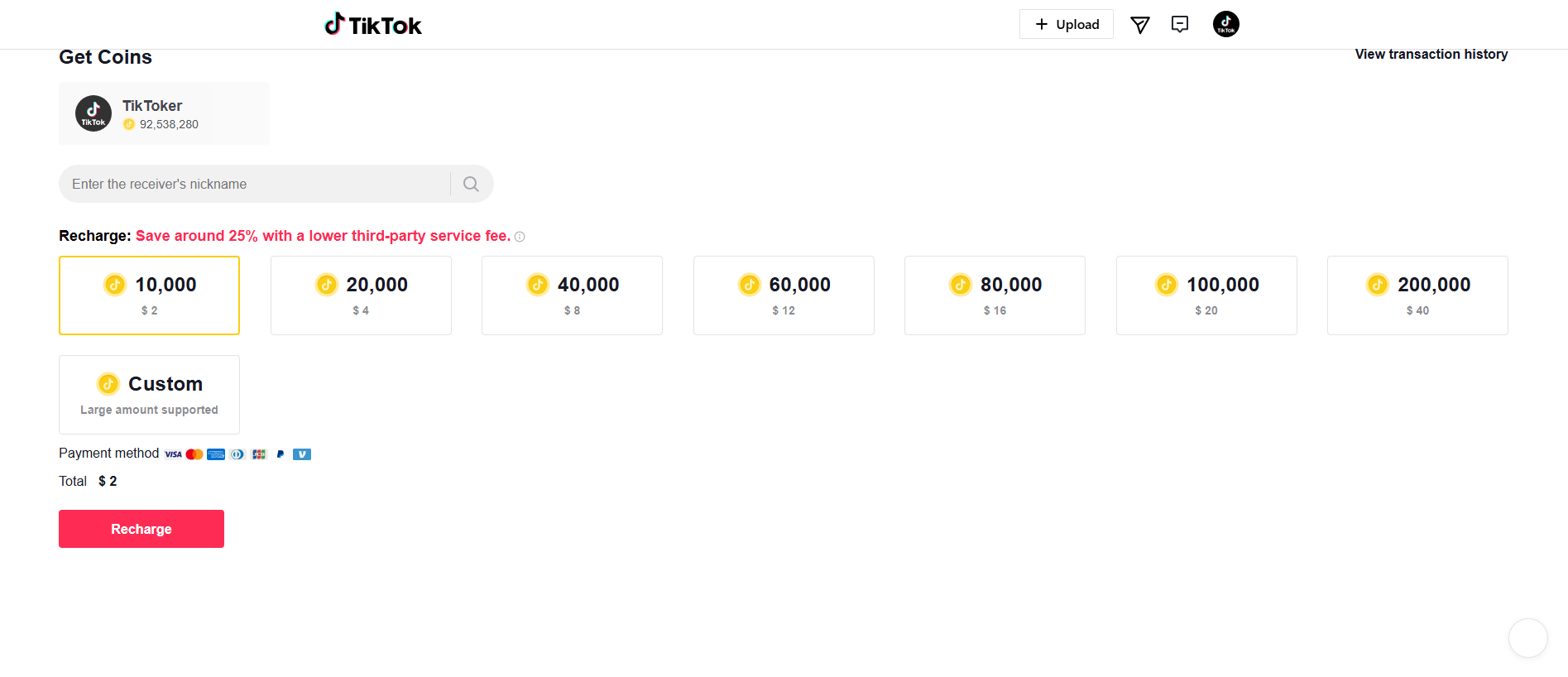
Task: Click the red Recharge button
Action: [x=141, y=529]
